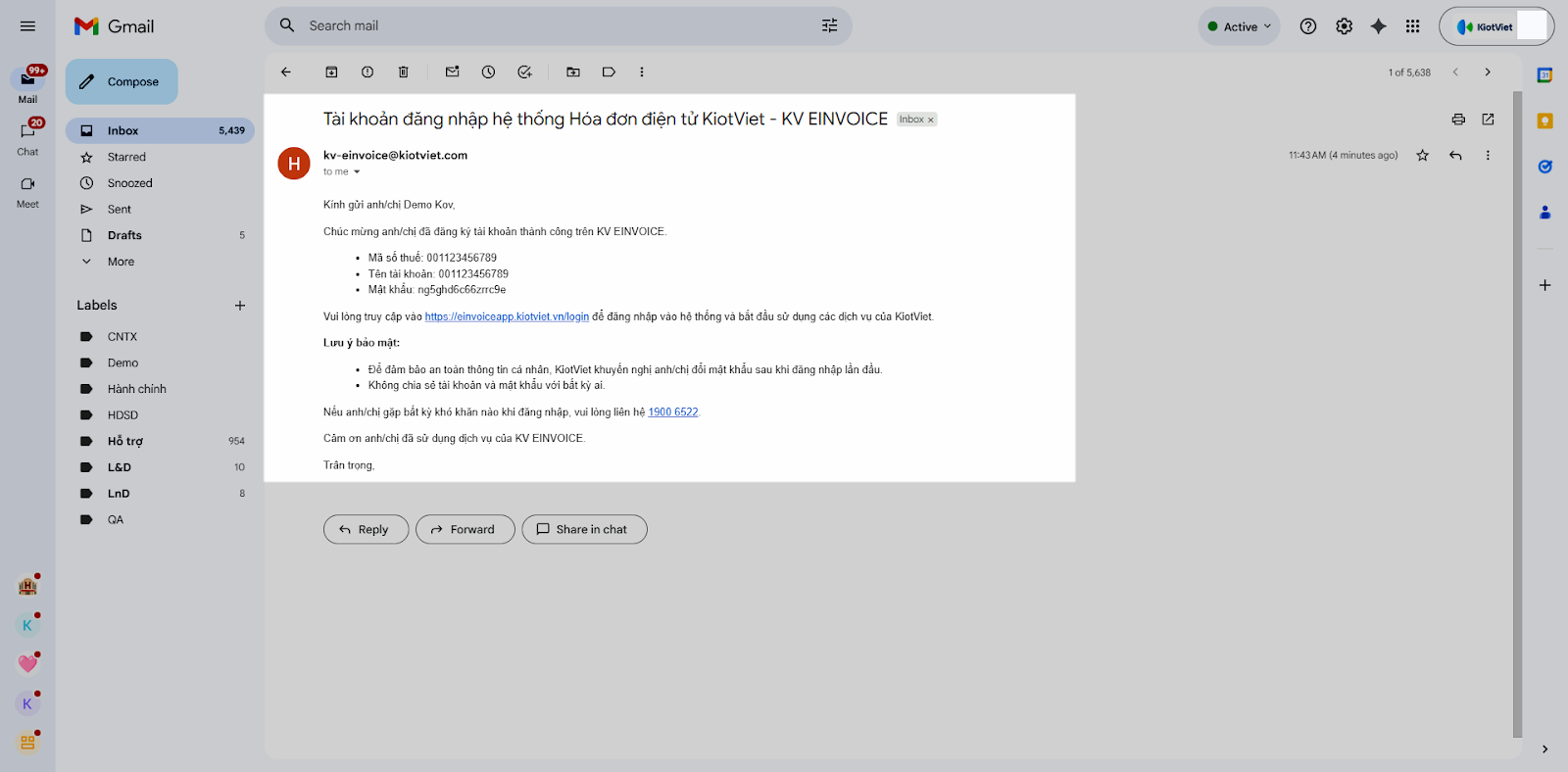Show search options filter icon
1568x772 pixels.
(829, 25)
